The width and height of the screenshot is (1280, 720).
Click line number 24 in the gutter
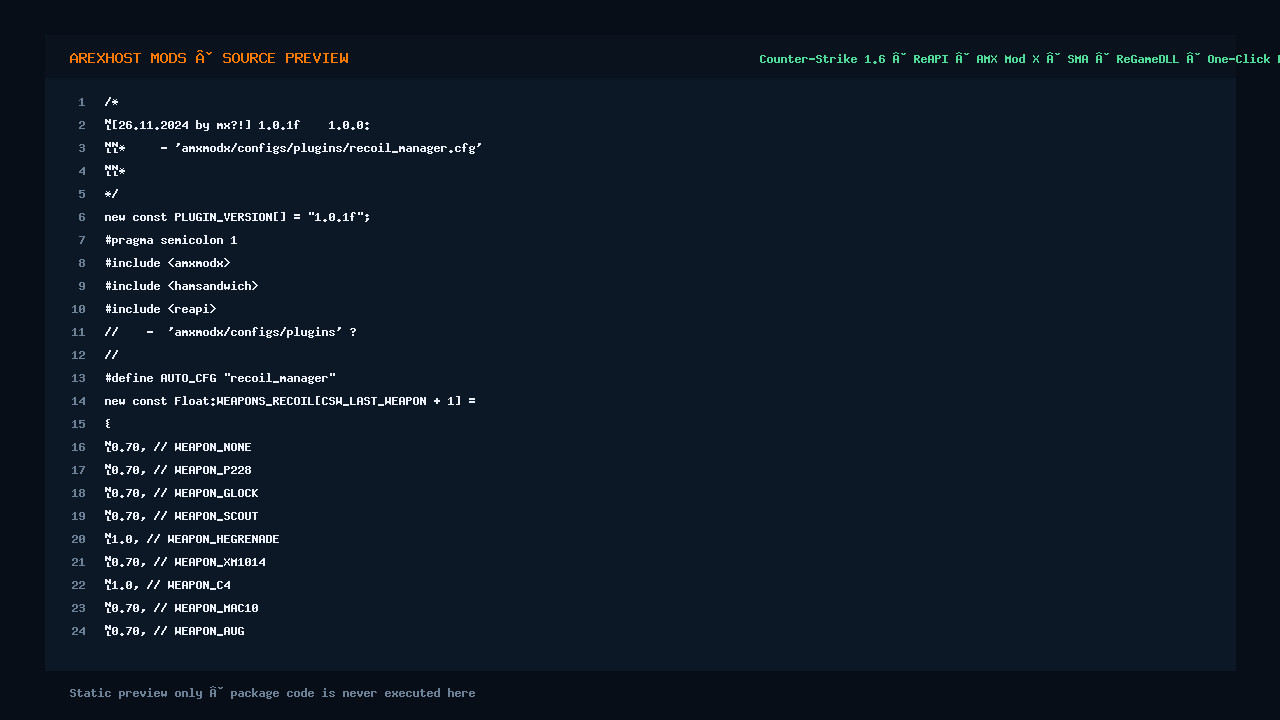tap(78, 631)
